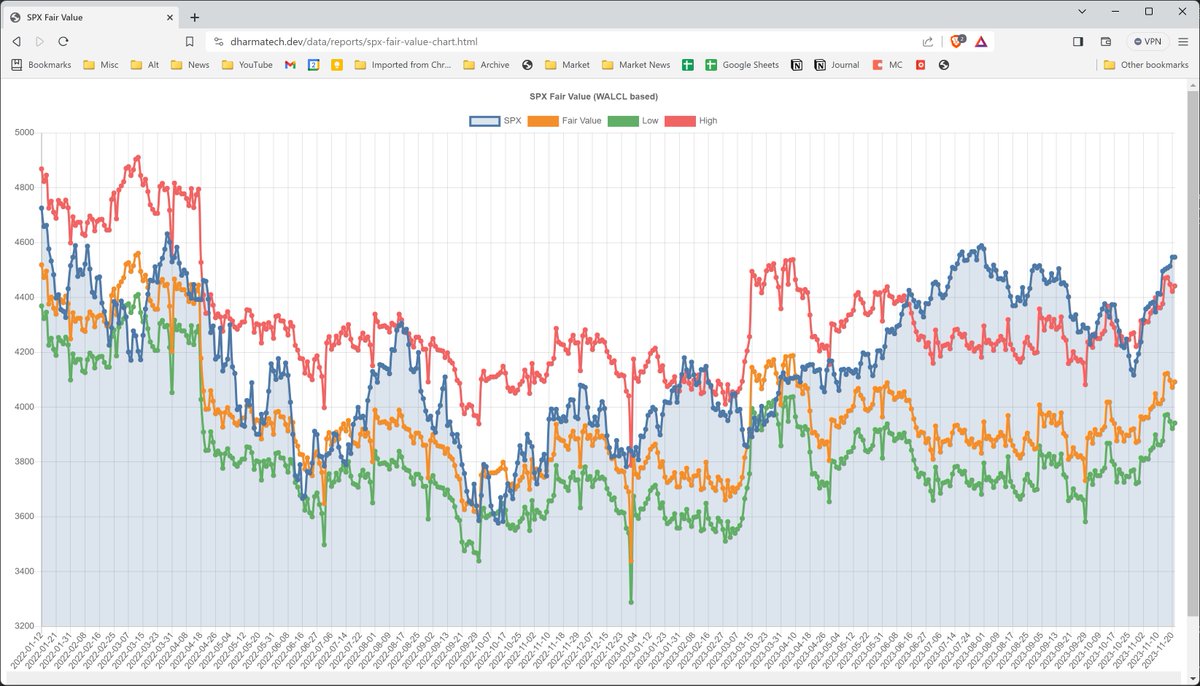1200x686 pixels.
Task: Open the Brave customize menu
Action: [x=1184, y=41]
